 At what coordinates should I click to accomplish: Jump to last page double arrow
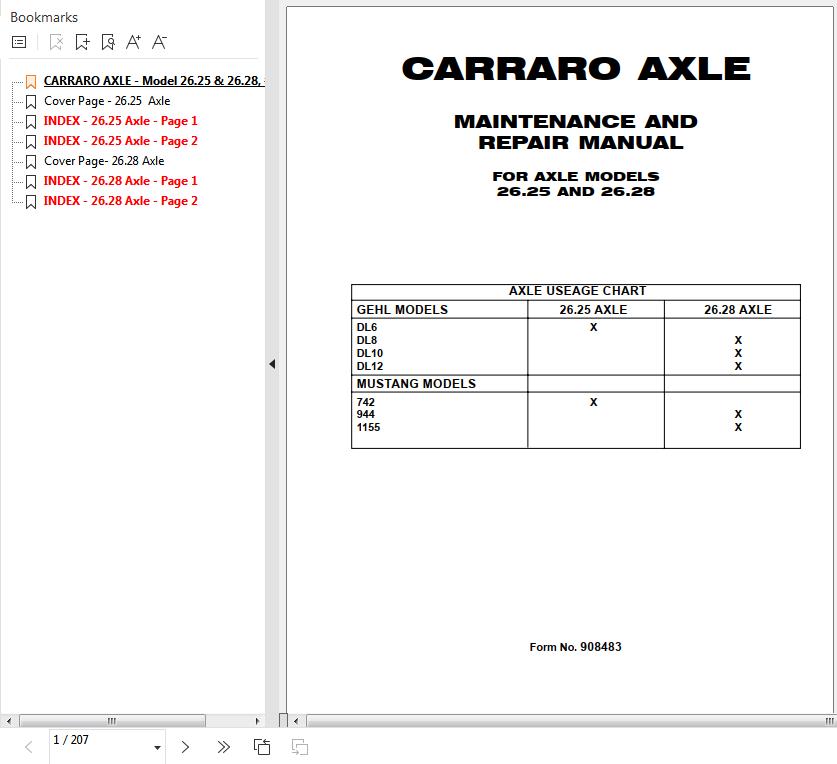tap(224, 747)
